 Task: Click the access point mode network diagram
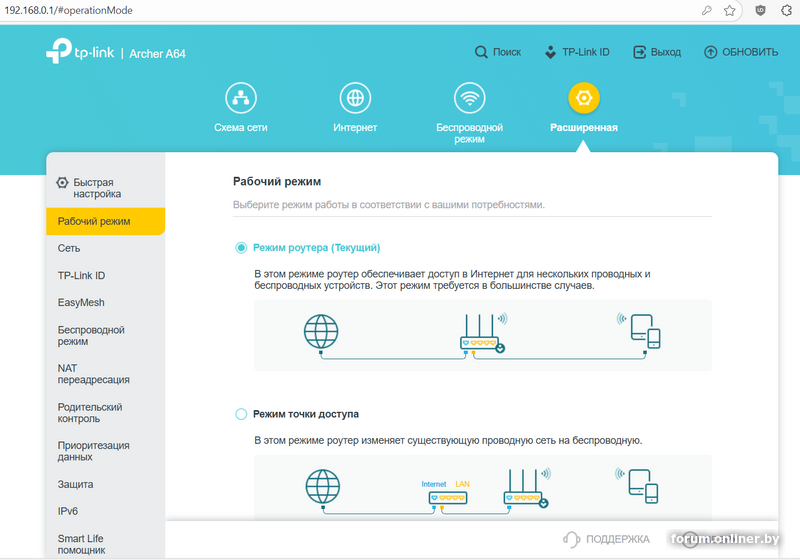coord(483,488)
